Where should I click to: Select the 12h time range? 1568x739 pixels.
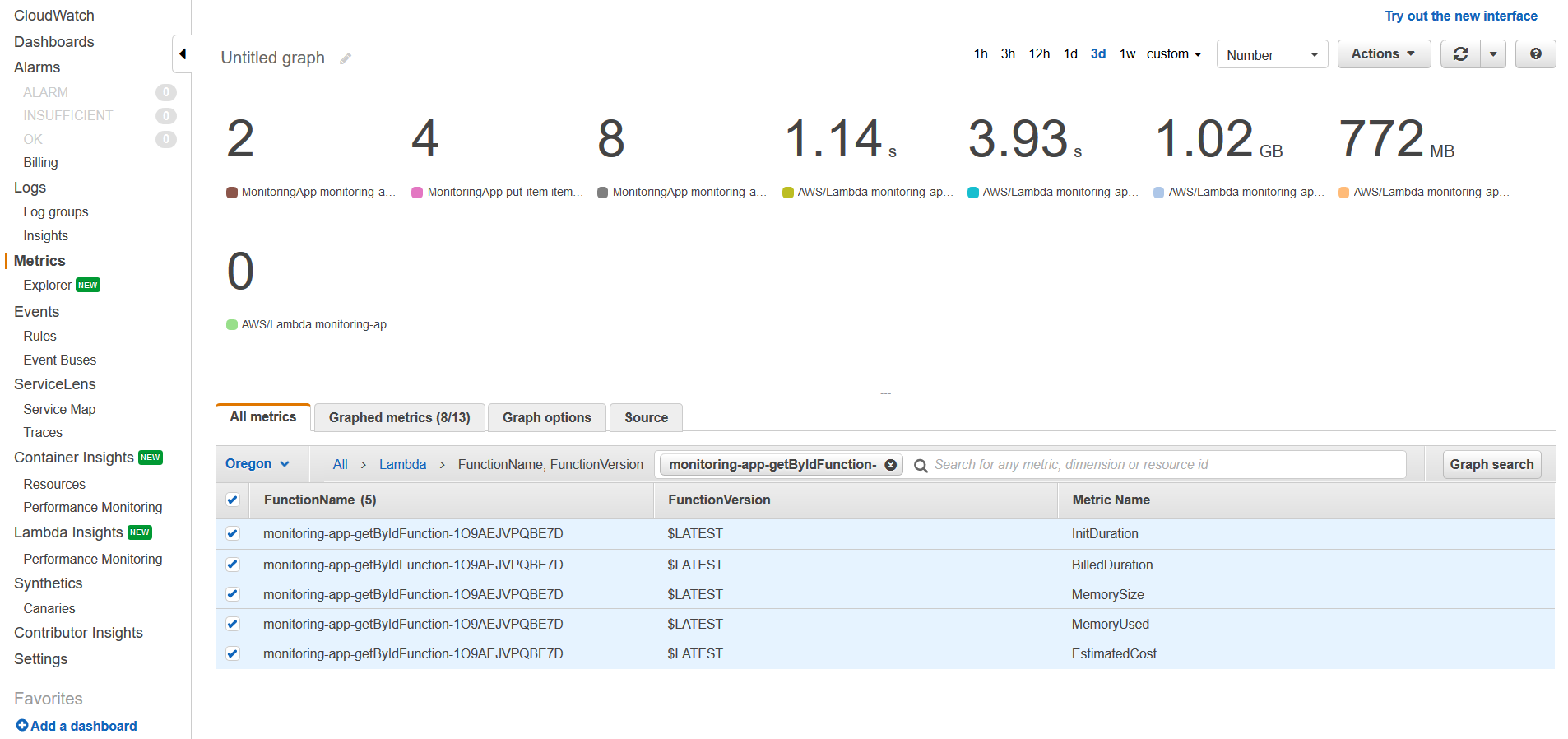click(x=1039, y=54)
